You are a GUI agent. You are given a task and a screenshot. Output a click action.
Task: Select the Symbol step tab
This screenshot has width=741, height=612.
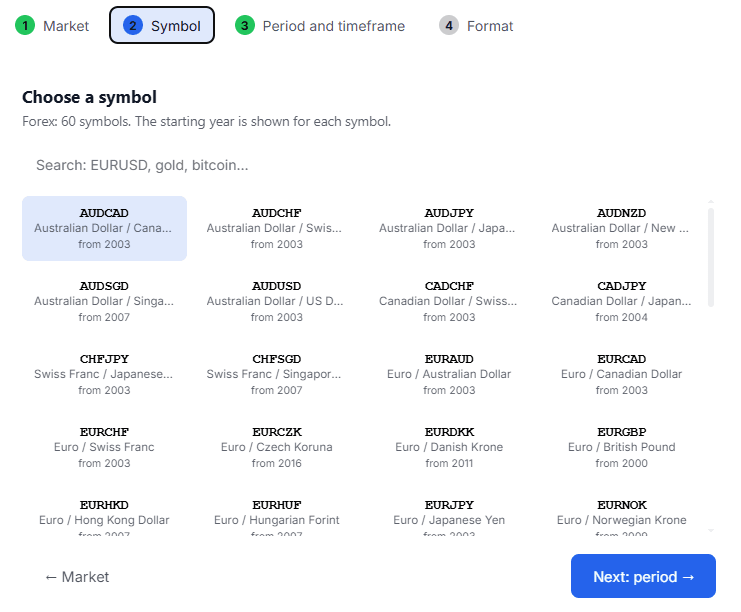pos(162,26)
